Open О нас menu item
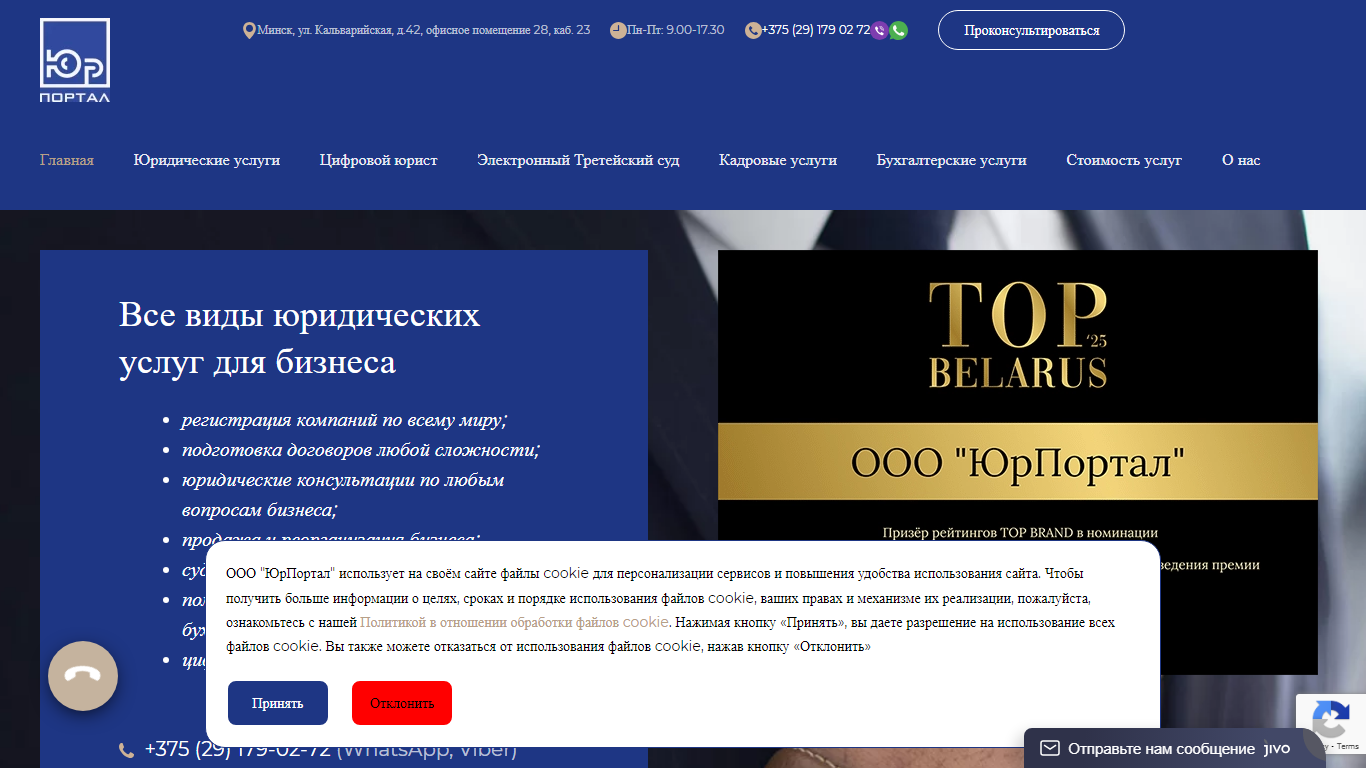 [x=1241, y=160]
